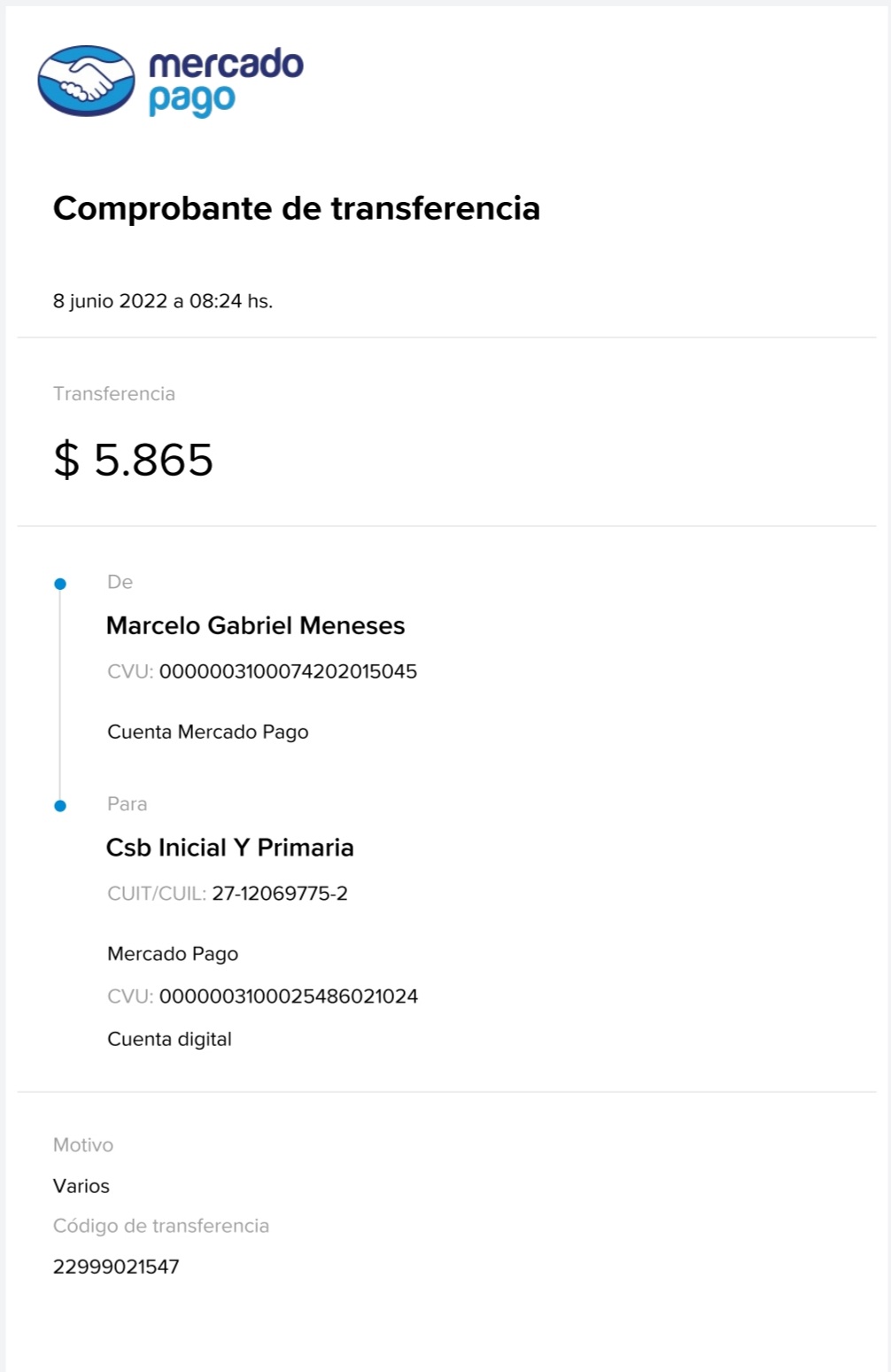This screenshot has height=1372, width=891.
Task: Click sender name Marcelo Gabriel Meneses
Action: click(255, 626)
